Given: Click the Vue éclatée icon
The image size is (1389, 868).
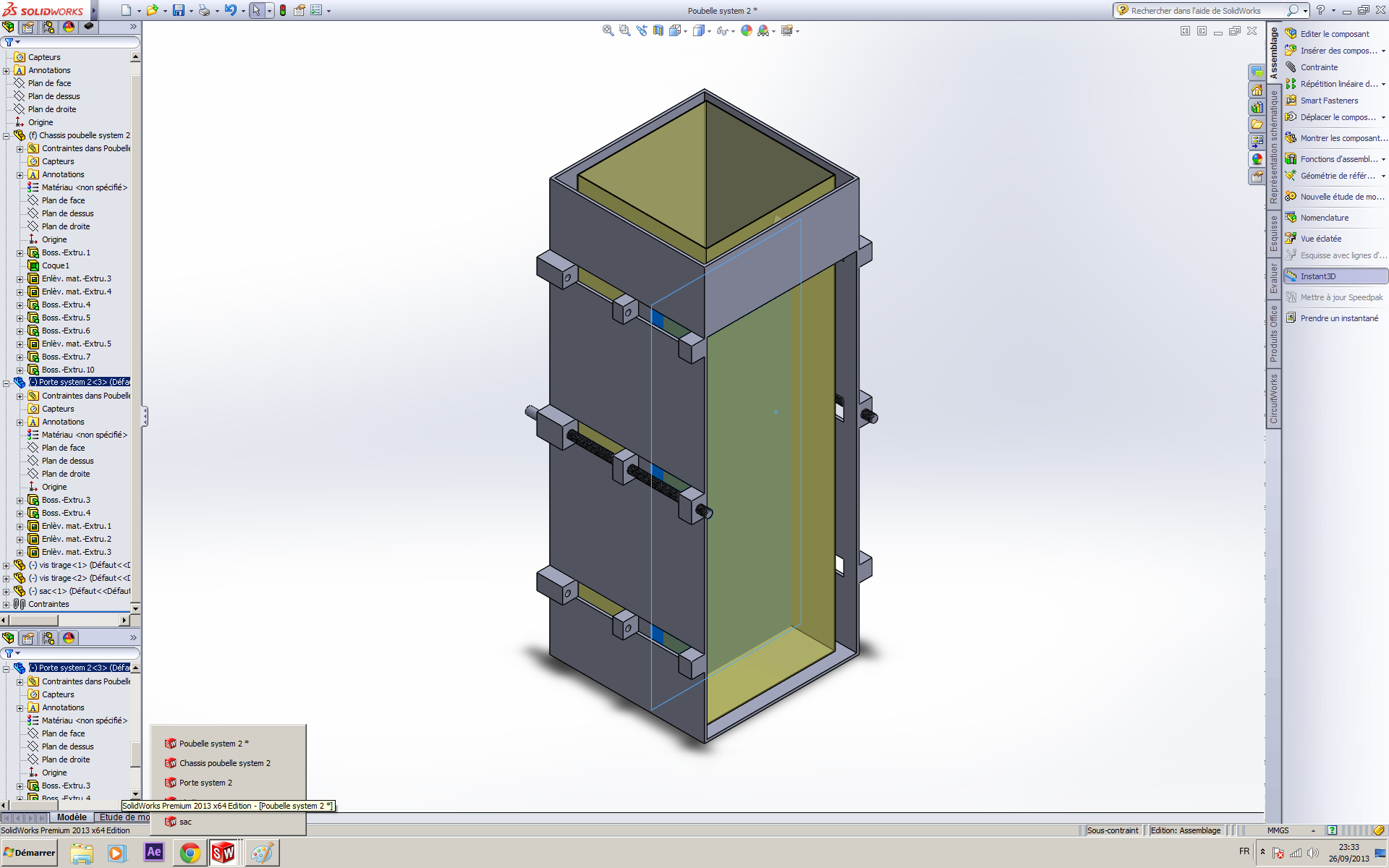Looking at the screenshot, I should pos(1291,238).
